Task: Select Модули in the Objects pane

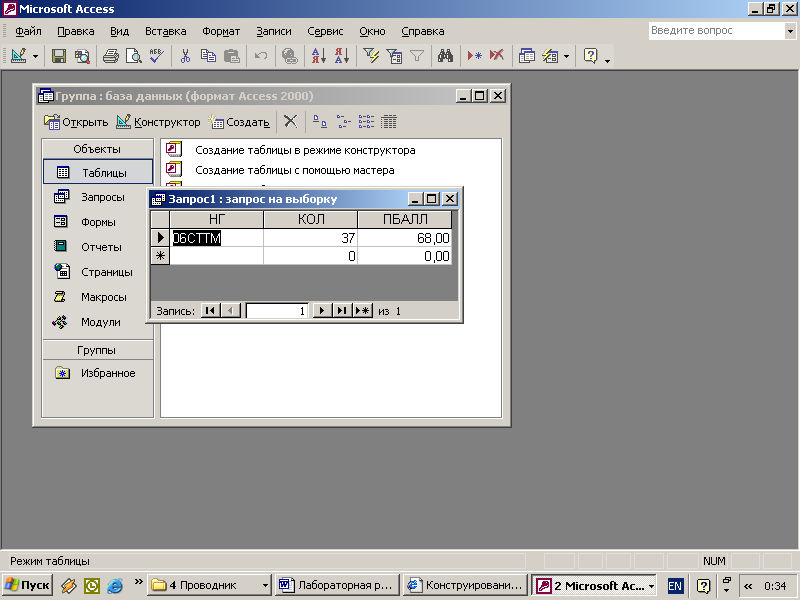Action: (x=98, y=322)
